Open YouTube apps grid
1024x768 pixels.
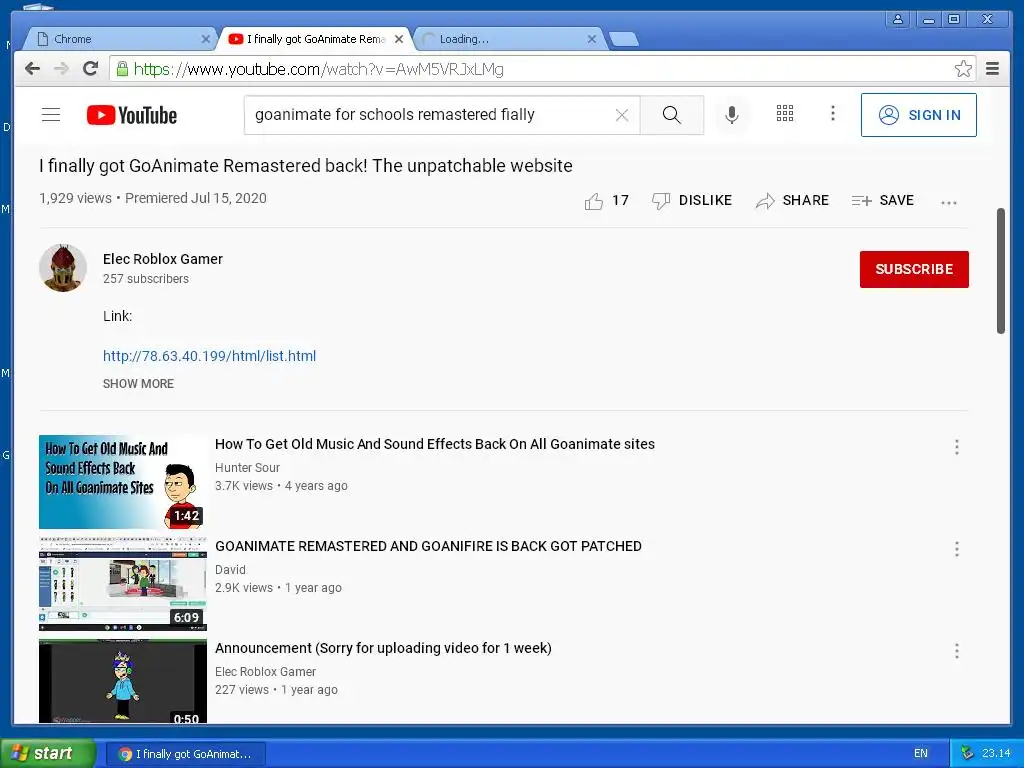pyautogui.click(x=785, y=114)
